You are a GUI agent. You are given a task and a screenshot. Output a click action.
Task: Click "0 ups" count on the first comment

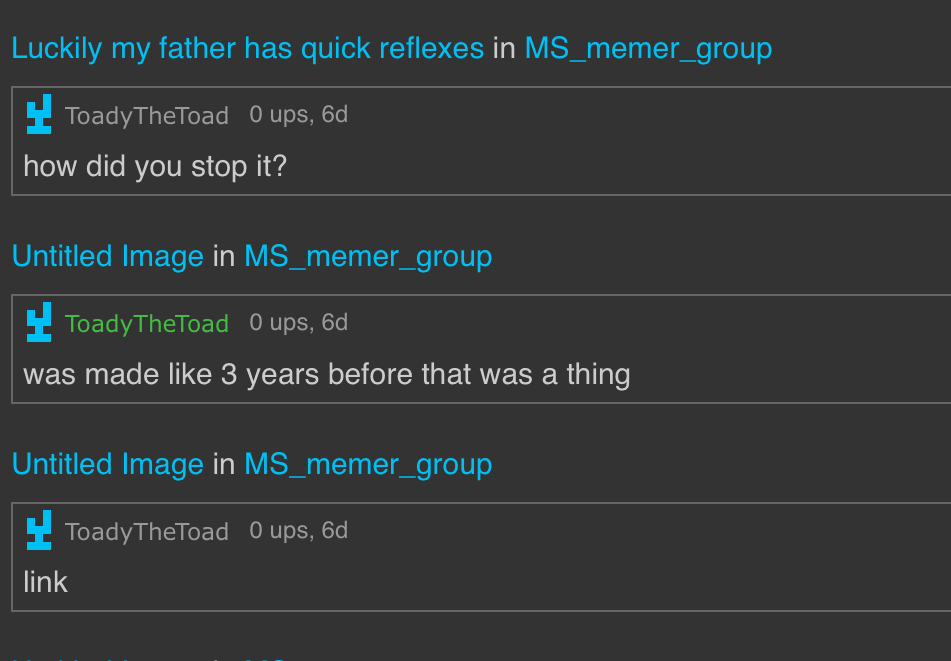(278, 115)
